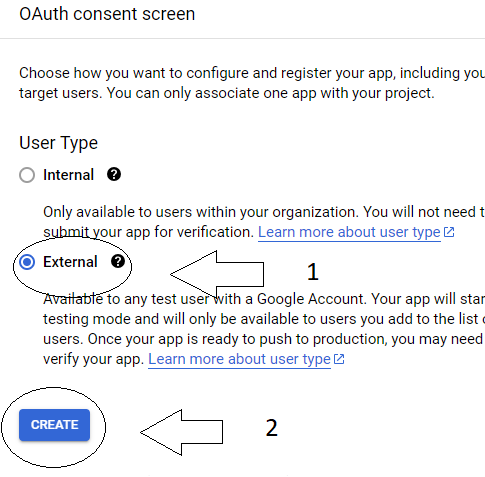This screenshot has height=477, width=485.
Task: Select the External user type radio button
Action: 27,262
